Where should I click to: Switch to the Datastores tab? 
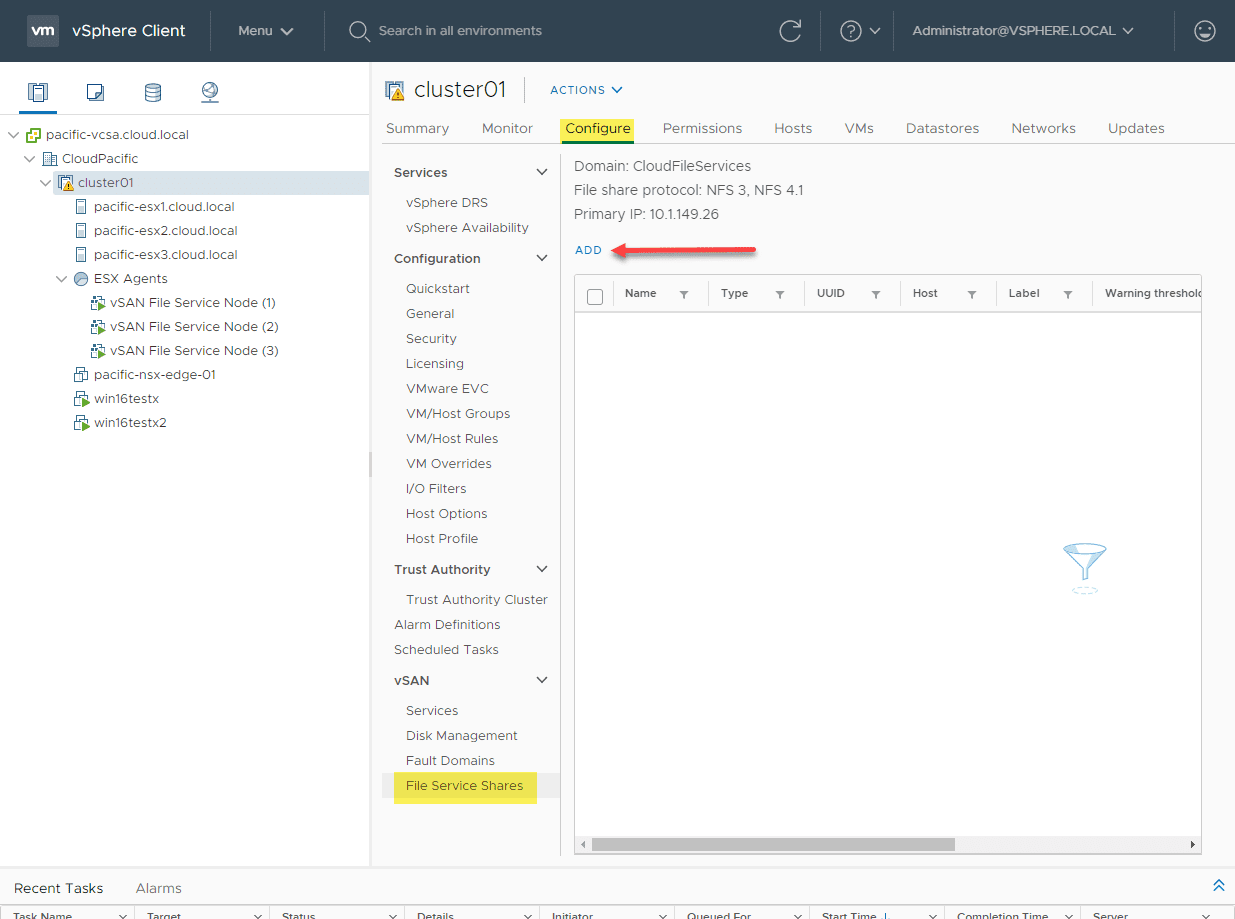[x=941, y=128]
